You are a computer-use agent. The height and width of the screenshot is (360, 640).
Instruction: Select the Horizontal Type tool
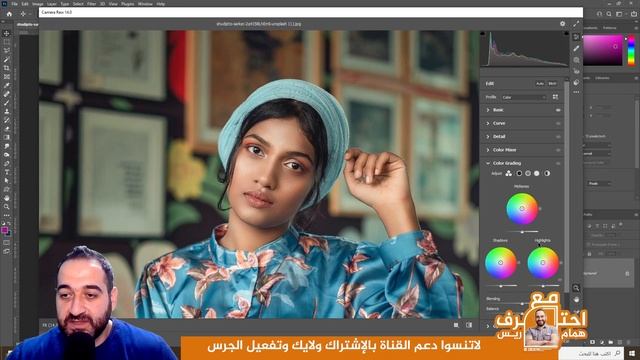point(7,172)
